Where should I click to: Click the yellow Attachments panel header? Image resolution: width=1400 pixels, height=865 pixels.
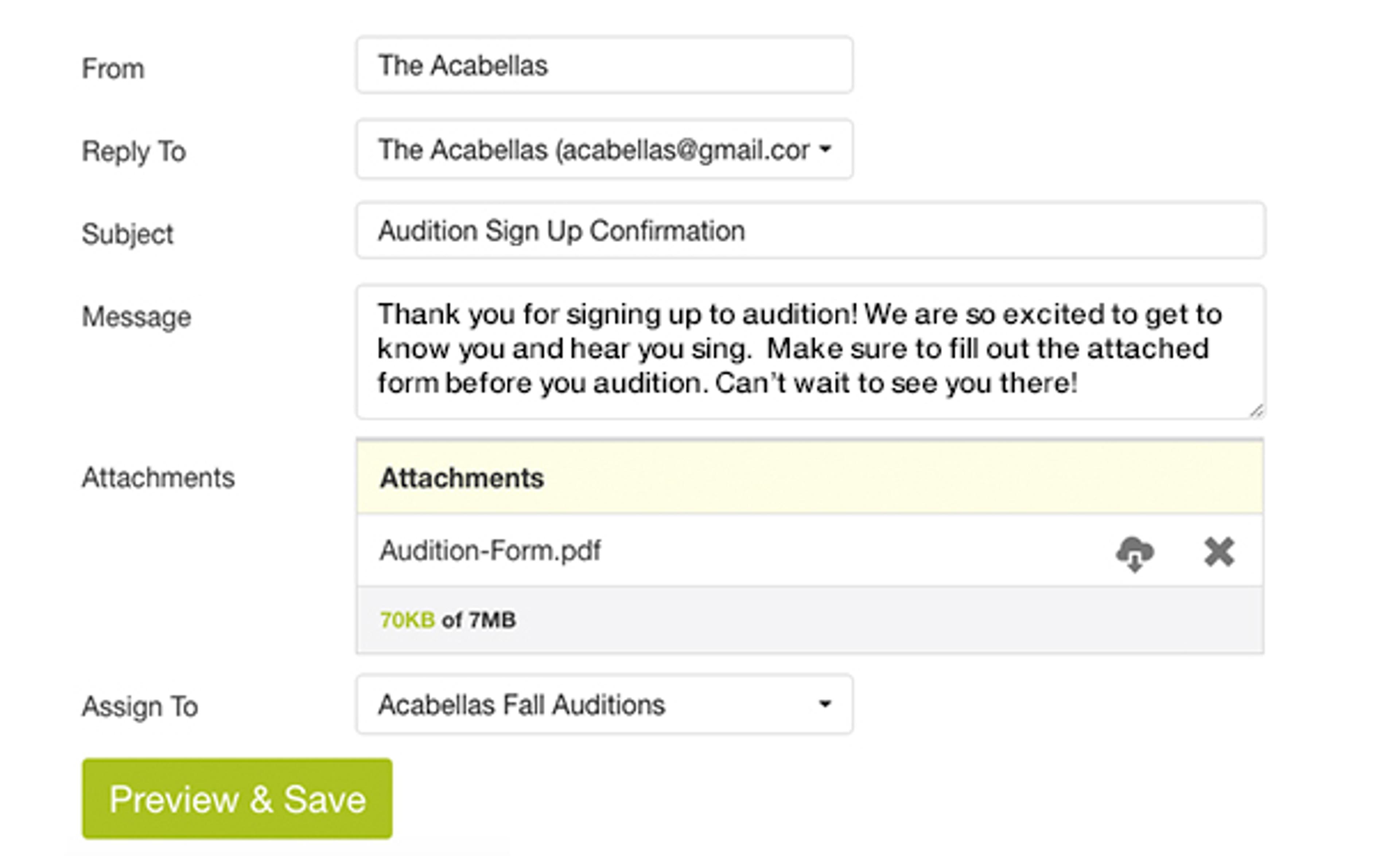tap(810, 478)
